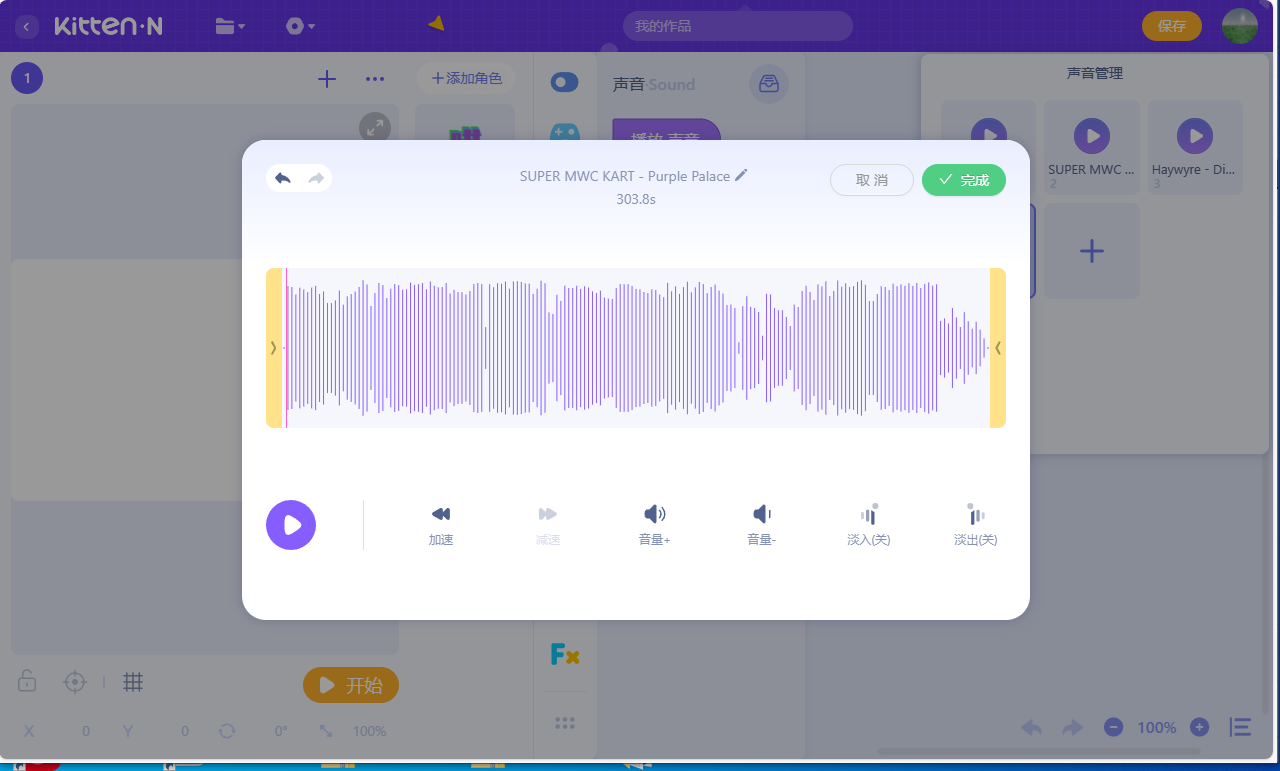Add a new character with 添加角色

(466, 78)
